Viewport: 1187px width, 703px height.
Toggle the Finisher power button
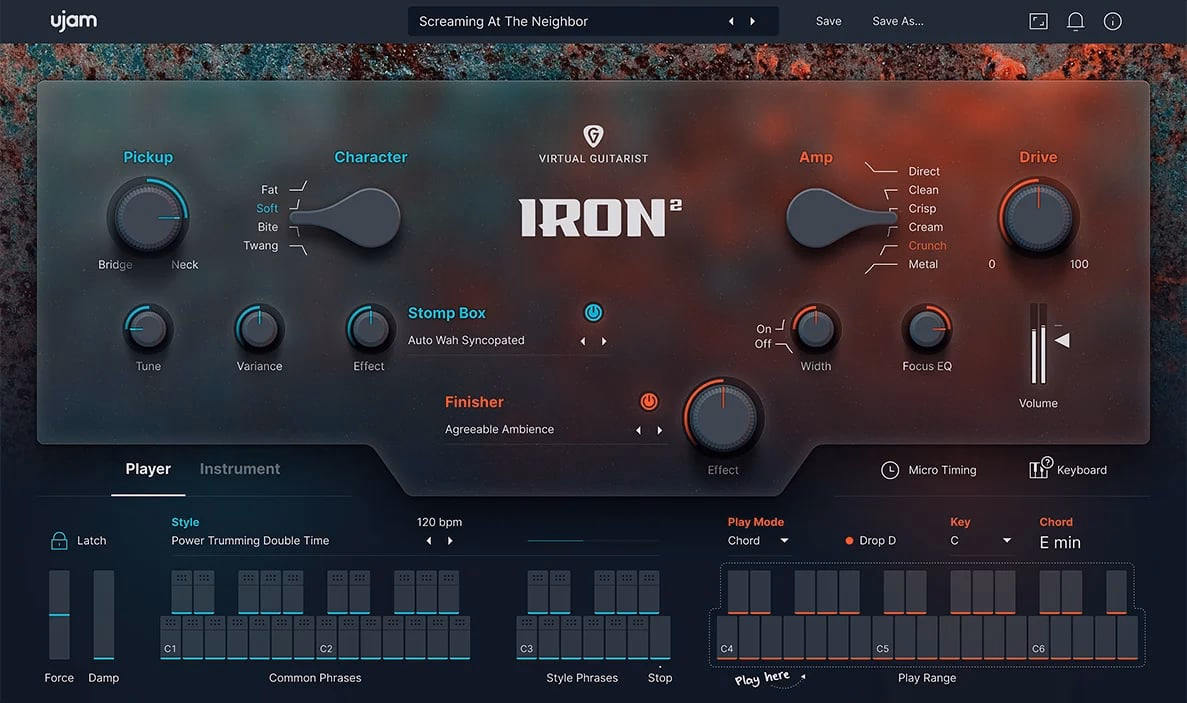(649, 402)
